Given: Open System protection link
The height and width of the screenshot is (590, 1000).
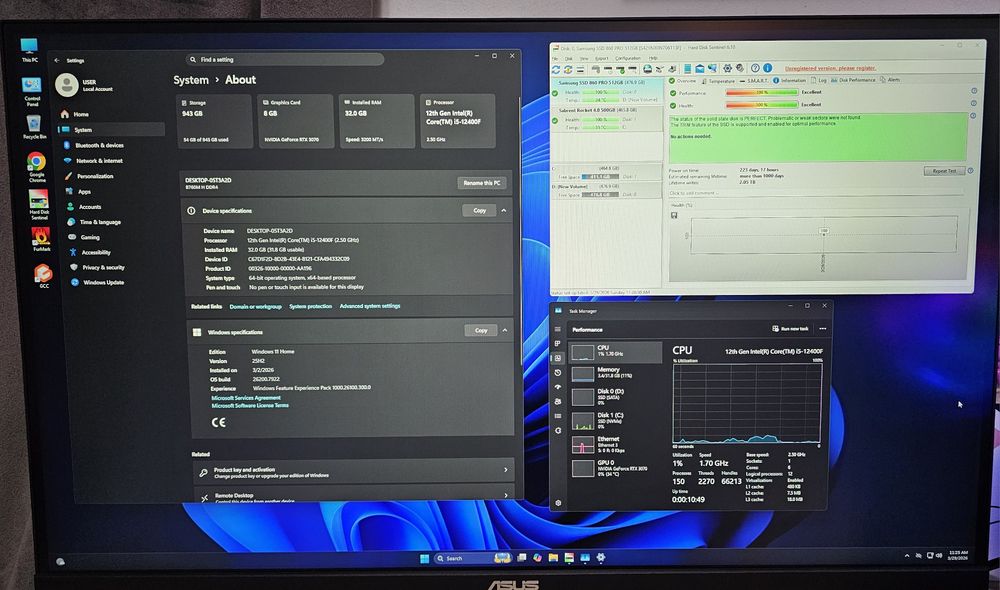Looking at the screenshot, I should (311, 306).
